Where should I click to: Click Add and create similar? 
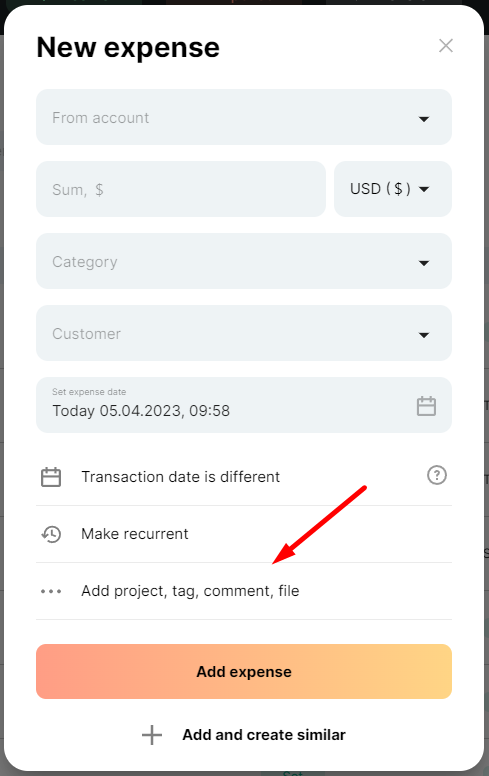[x=244, y=735]
